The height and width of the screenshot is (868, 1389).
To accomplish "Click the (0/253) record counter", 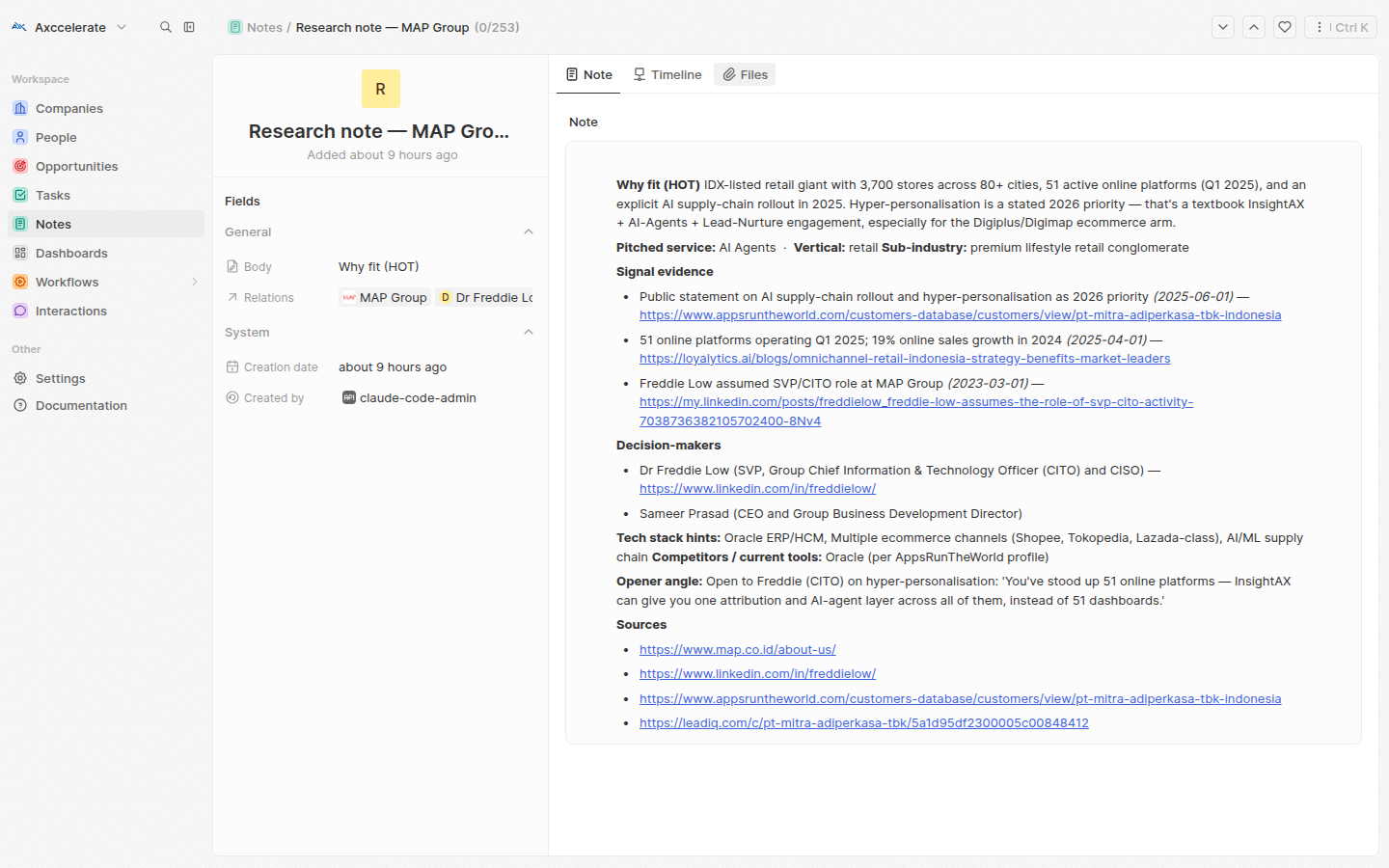I will click(x=497, y=27).
